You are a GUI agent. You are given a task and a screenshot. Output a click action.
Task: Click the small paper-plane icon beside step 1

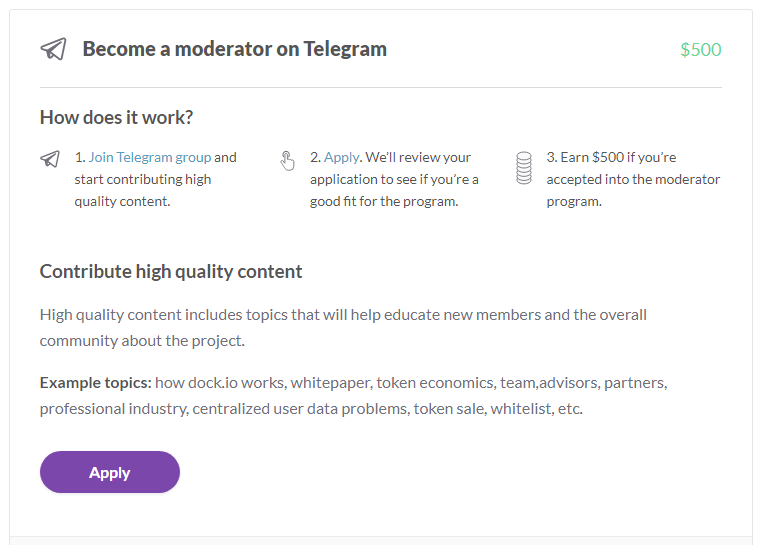[50, 159]
